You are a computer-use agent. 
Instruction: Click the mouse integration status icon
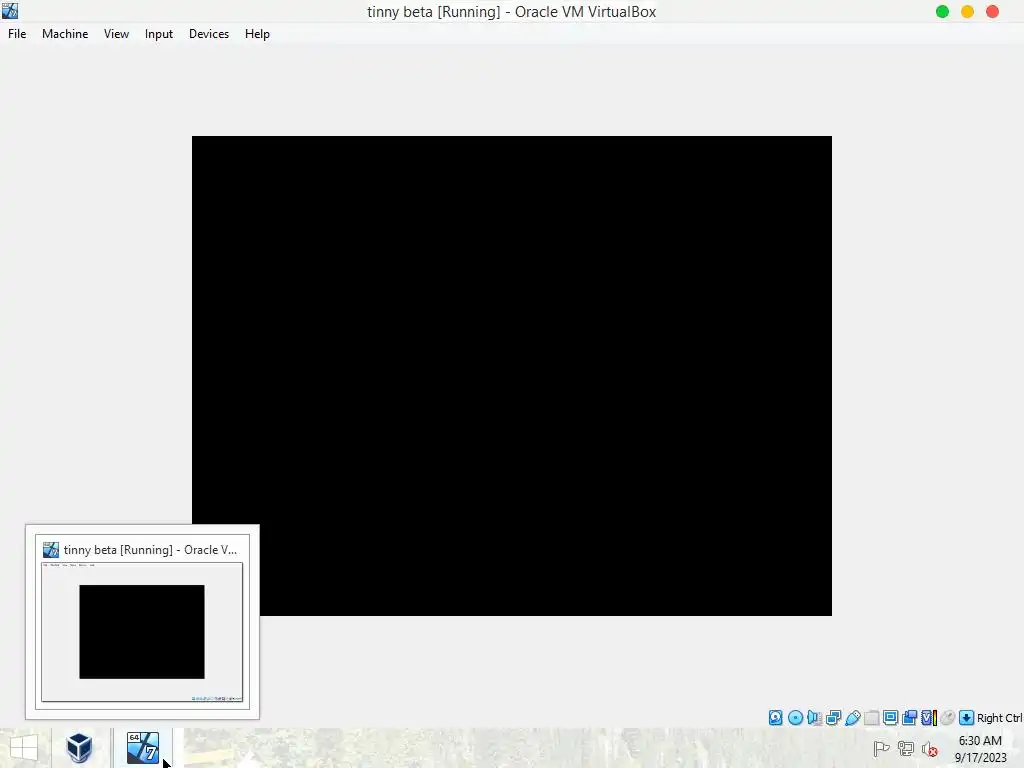[948, 718]
